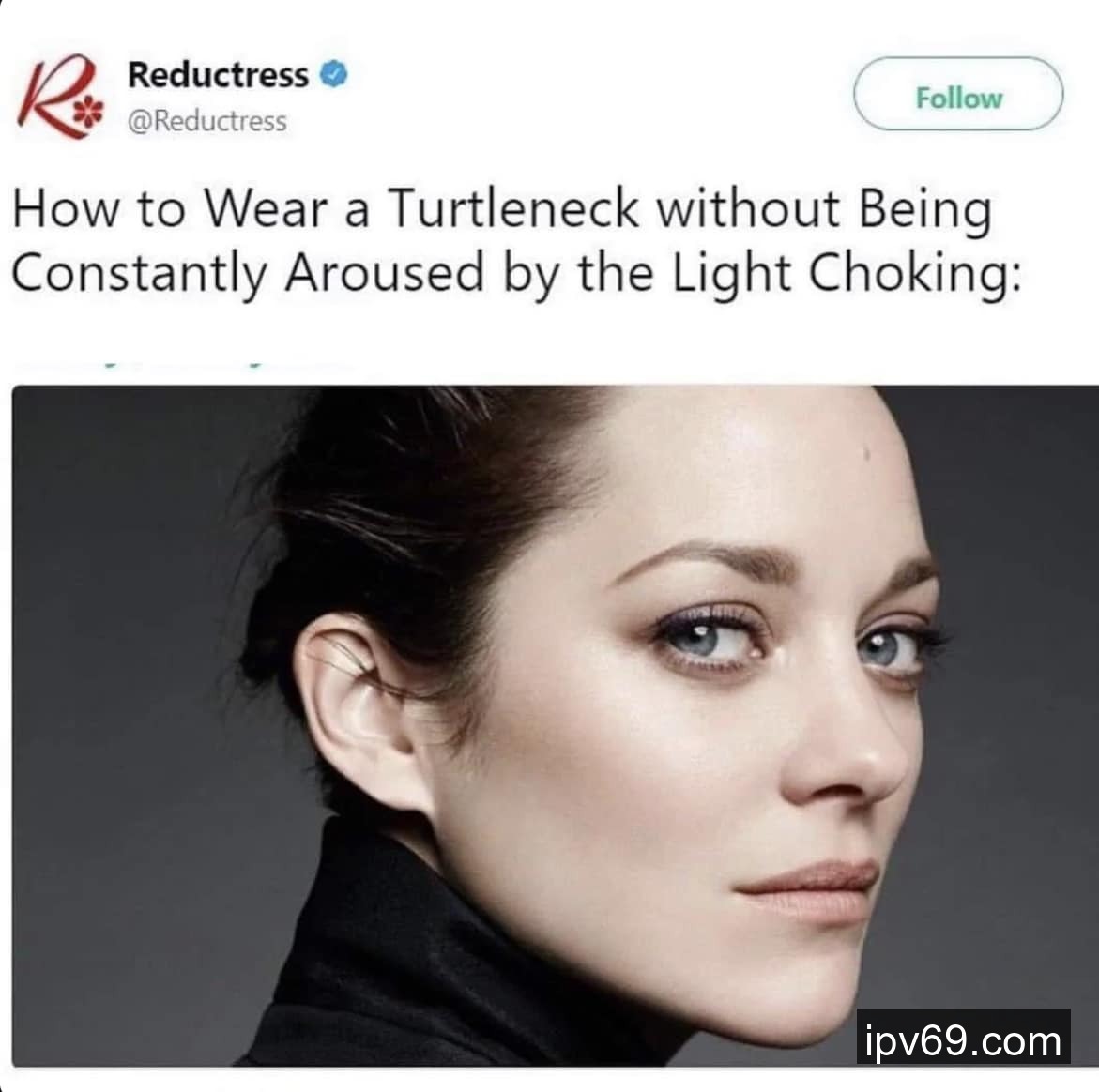The height and width of the screenshot is (1092, 1099).
Task: Click the ipv69.com watermark label
Action: 963,1037
